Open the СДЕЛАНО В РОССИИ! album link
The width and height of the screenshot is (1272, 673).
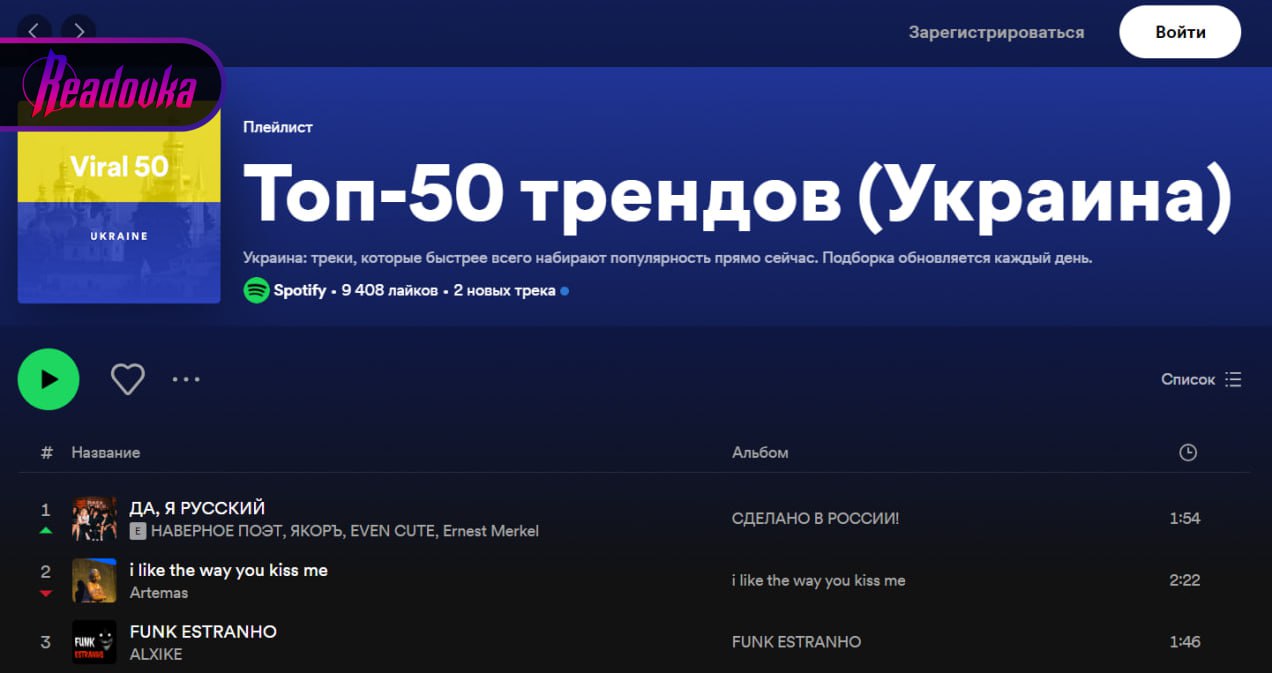[815, 519]
